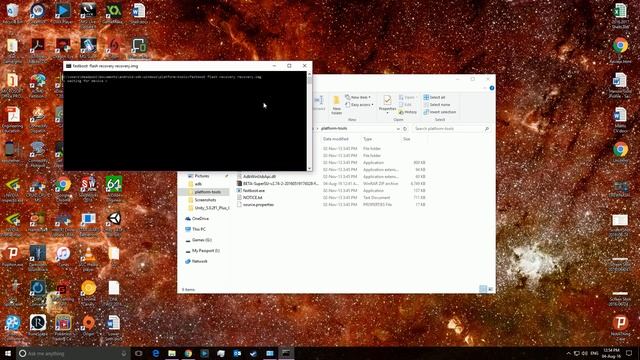
Task: Click the Cortana microphone icon
Action: [124, 353]
